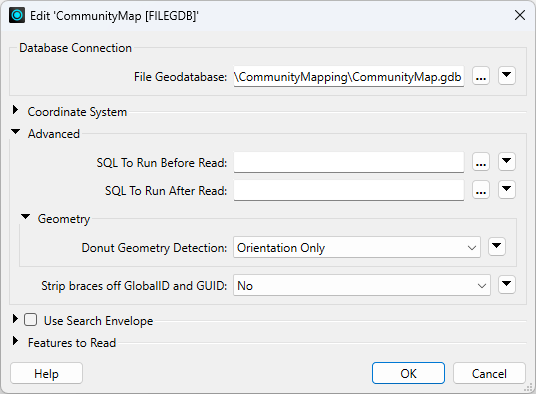
Task: Collapse the Geometry subsection
Action: click(x=26, y=217)
